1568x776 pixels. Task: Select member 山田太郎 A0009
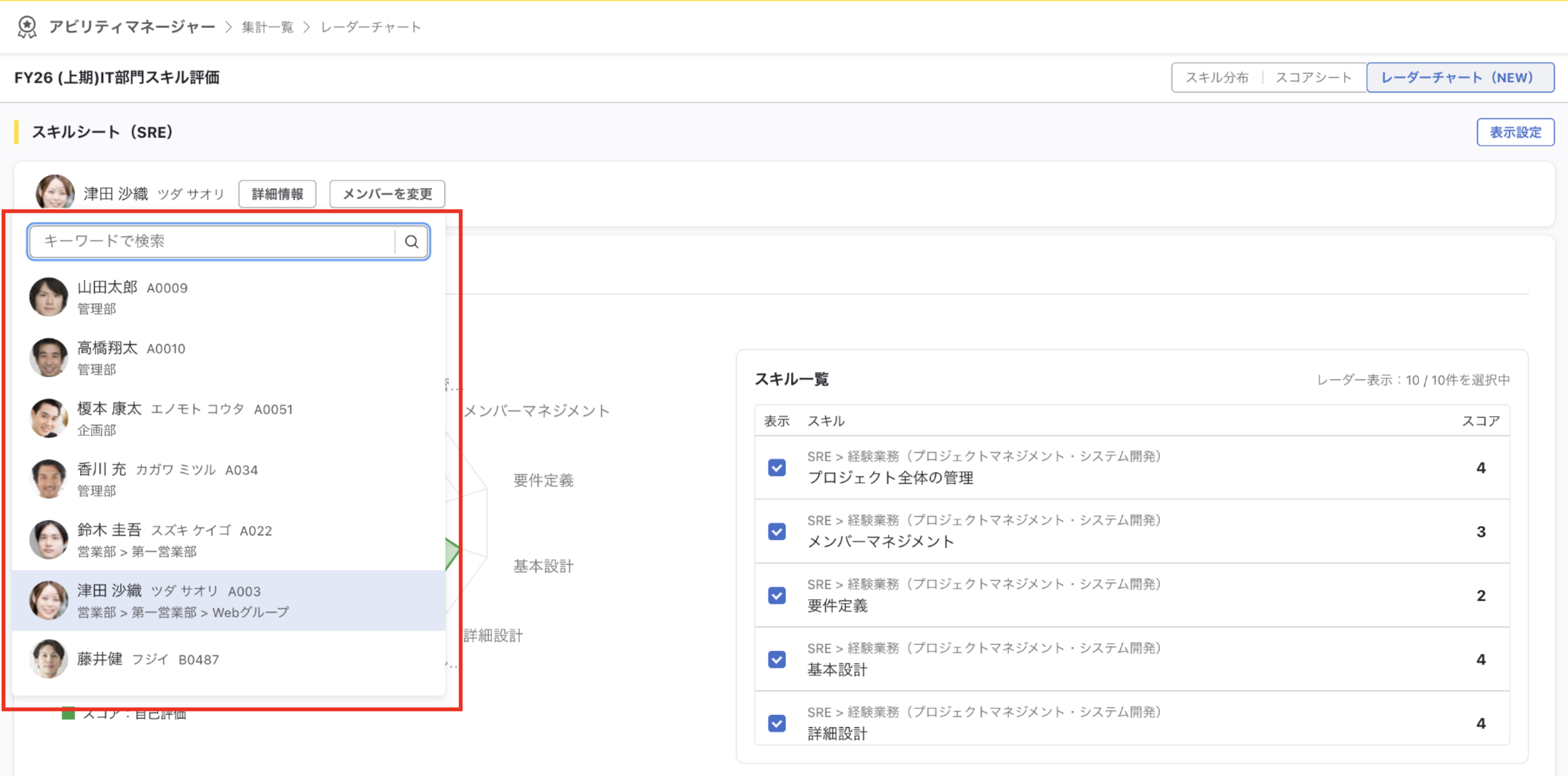click(229, 297)
